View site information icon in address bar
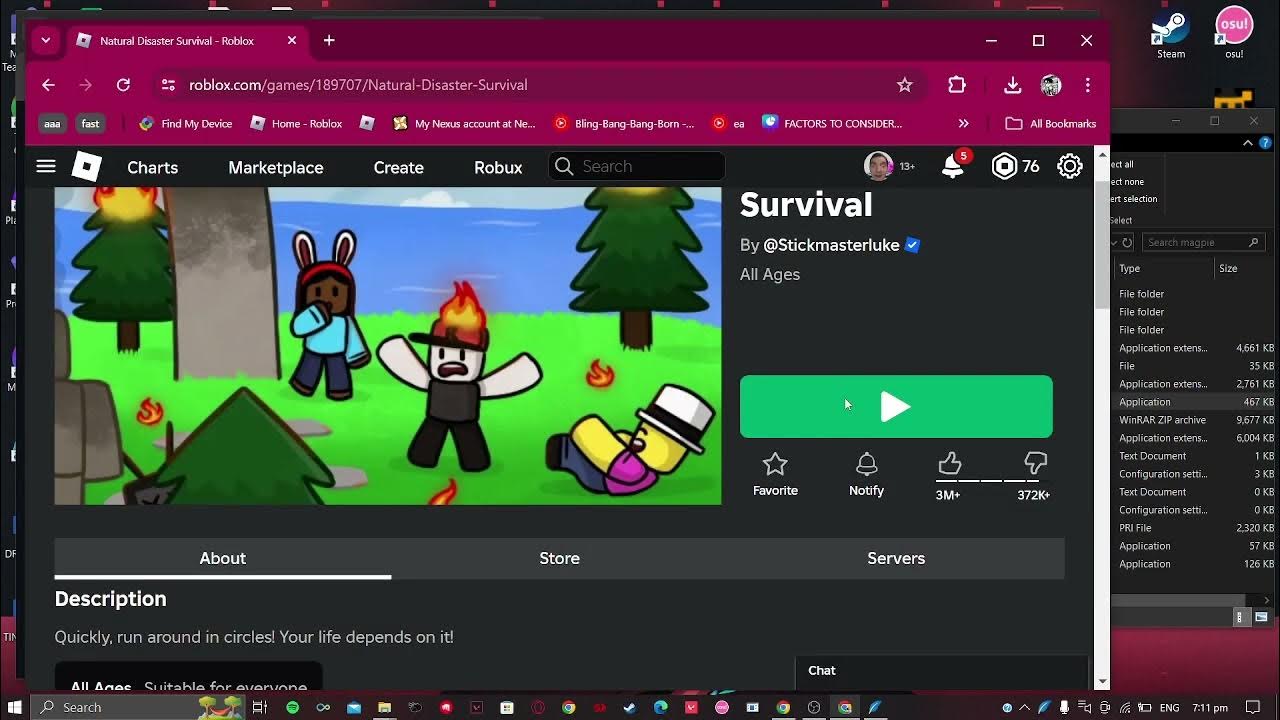This screenshot has height=720, width=1280. click(x=168, y=85)
